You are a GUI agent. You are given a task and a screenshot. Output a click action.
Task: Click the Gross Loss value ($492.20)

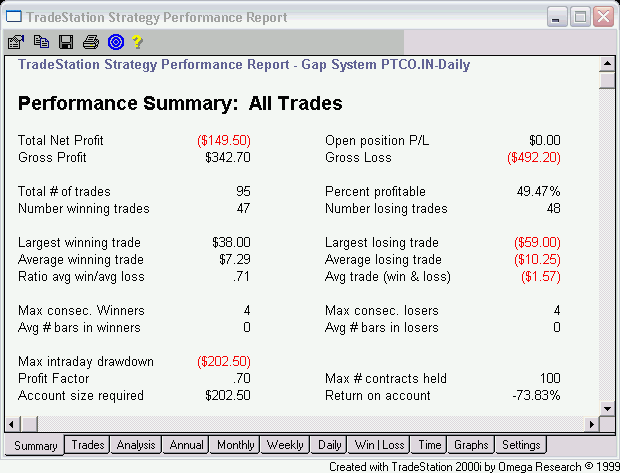(534, 157)
